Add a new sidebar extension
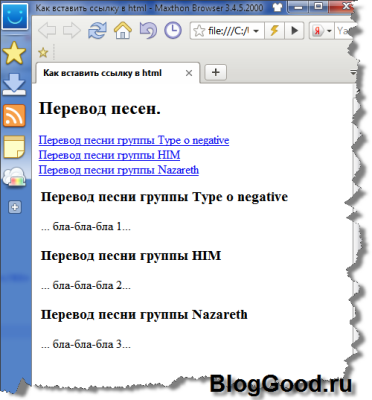The image size is (372, 400). tap(15, 207)
